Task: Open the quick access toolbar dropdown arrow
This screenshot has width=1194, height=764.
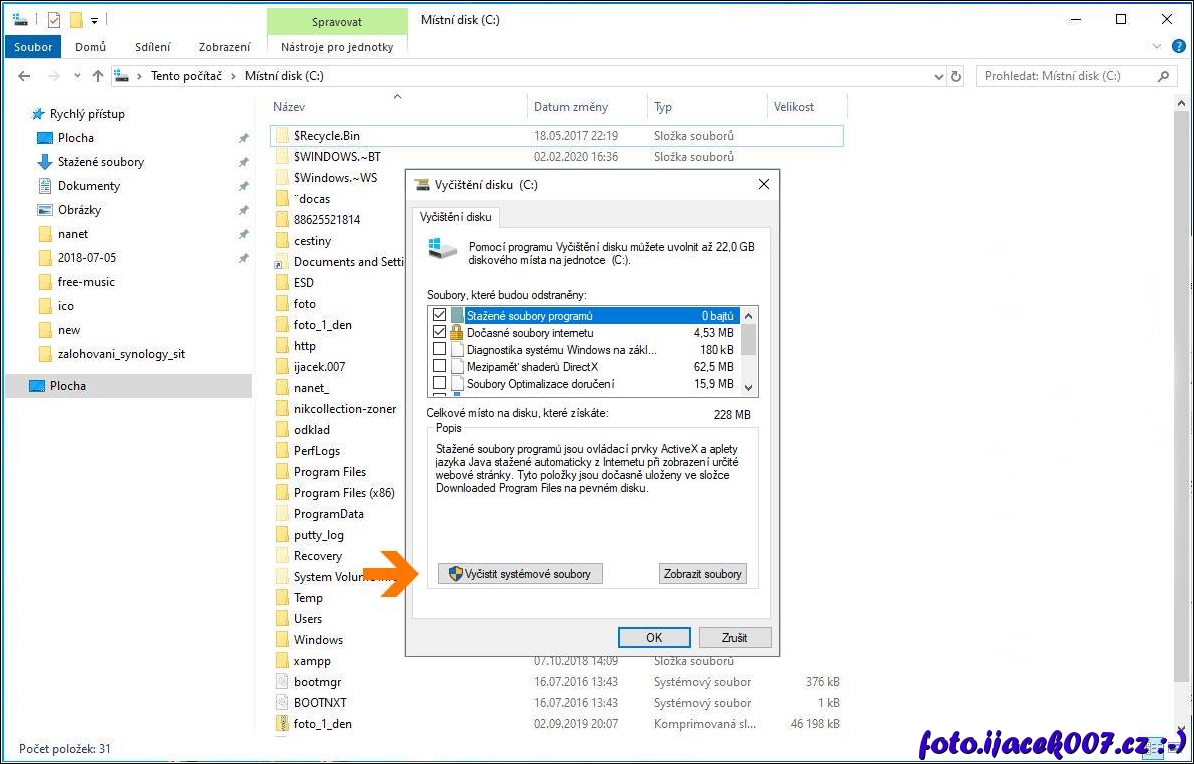Action: 94,20
